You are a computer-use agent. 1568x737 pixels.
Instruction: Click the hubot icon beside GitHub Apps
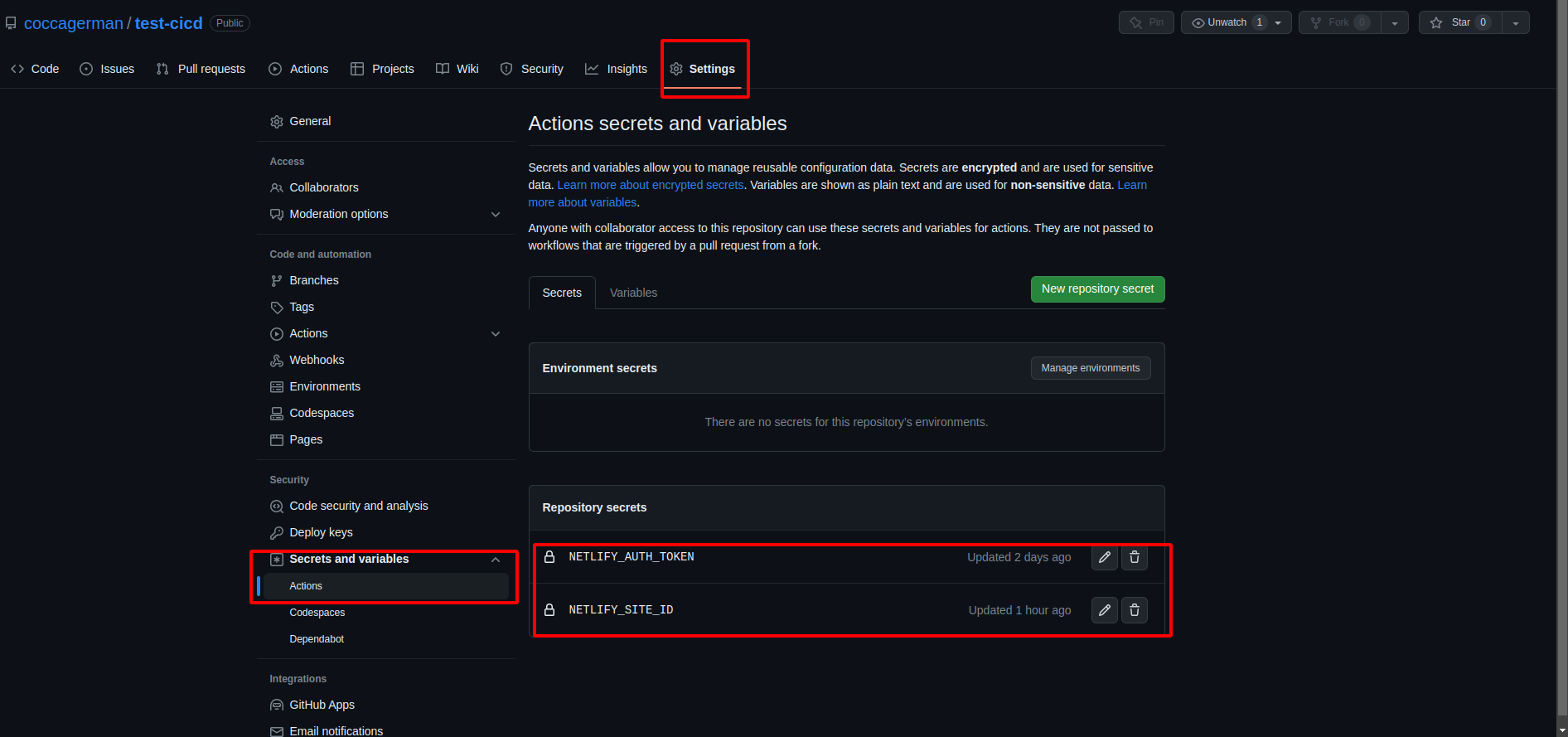point(277,705)
